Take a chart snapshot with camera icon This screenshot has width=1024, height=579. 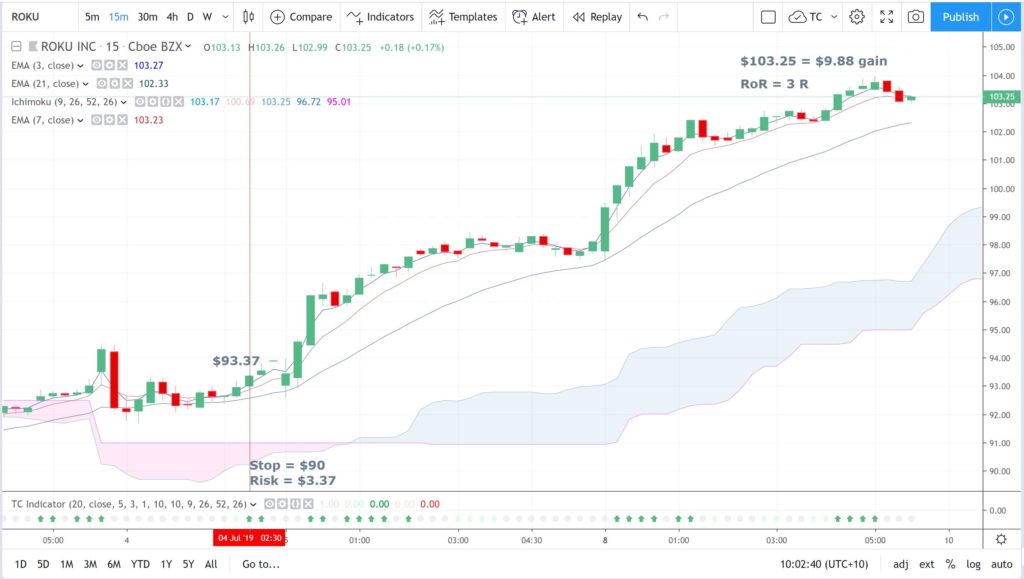click(x=916, y=17)
